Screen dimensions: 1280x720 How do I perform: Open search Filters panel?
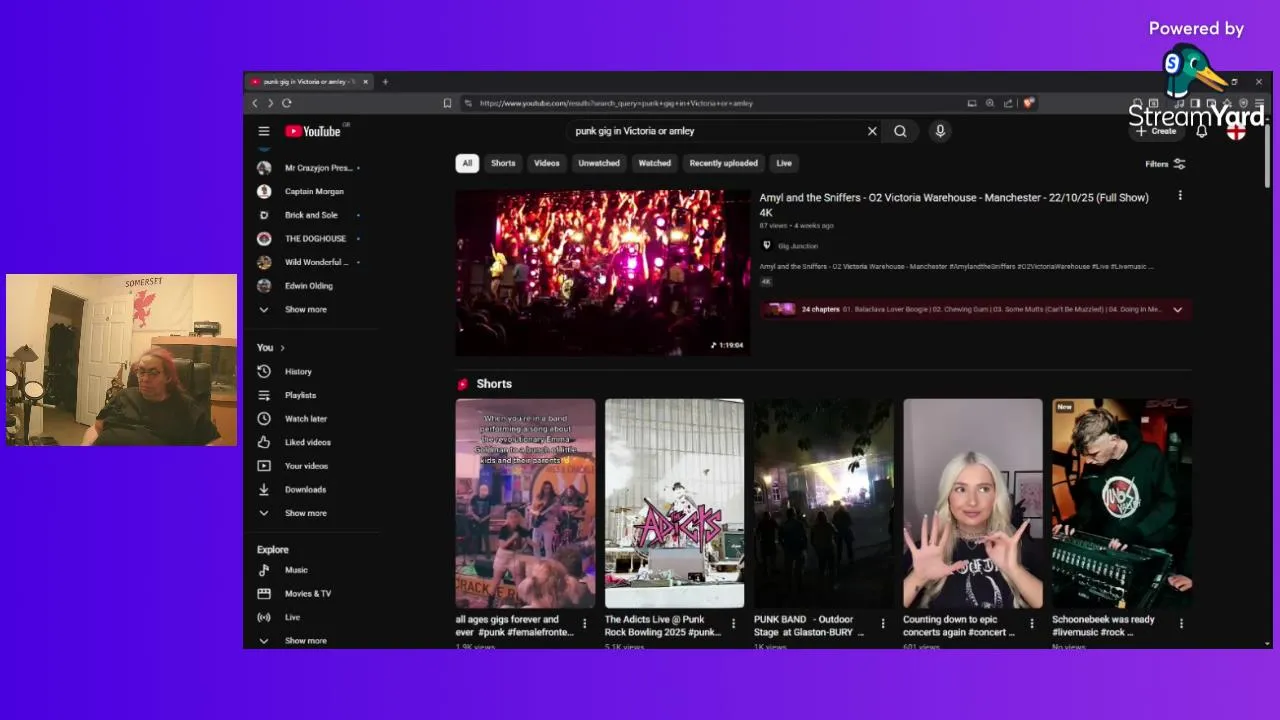click(1166, 164)
